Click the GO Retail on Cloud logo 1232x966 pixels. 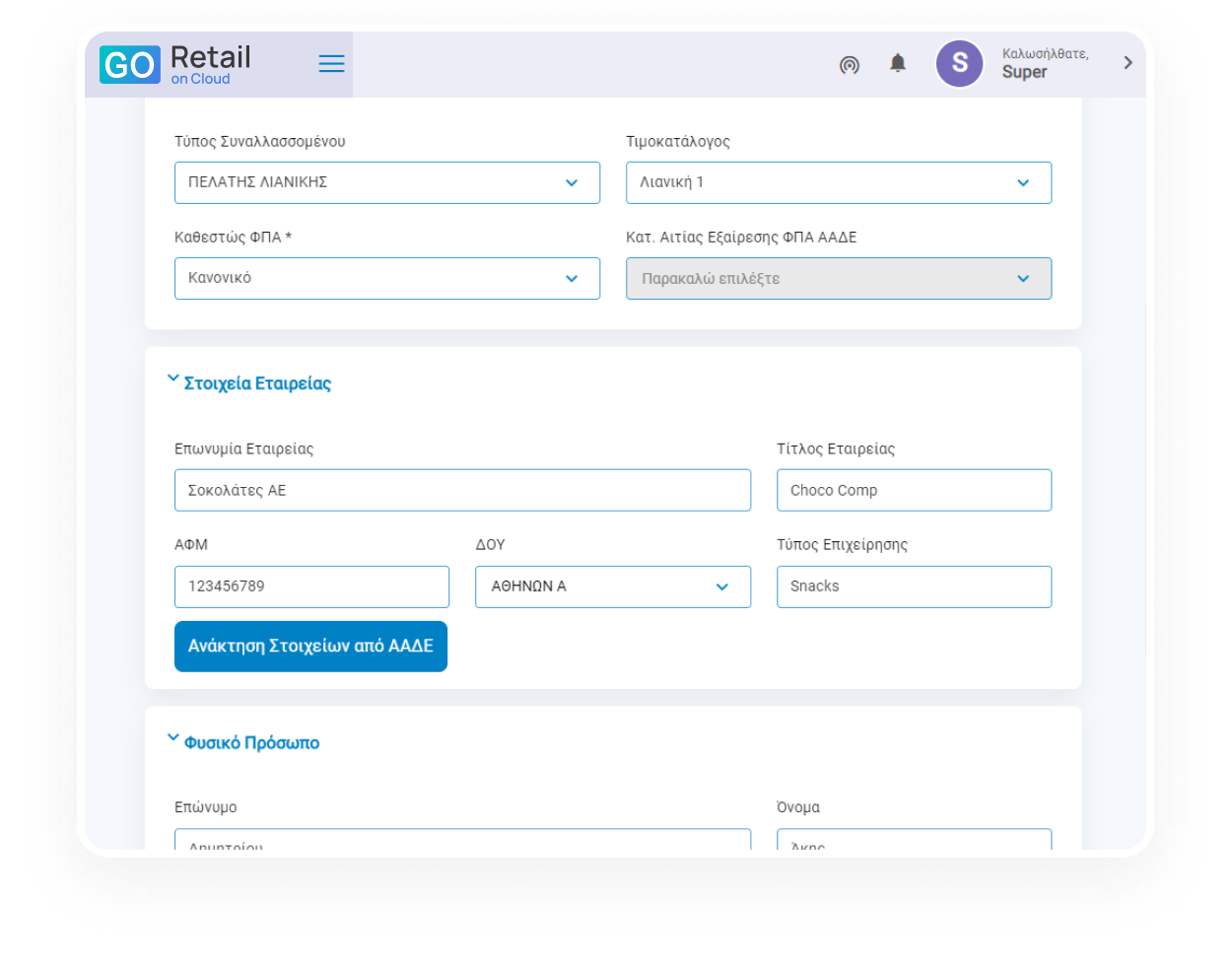[x=175, y=65]
